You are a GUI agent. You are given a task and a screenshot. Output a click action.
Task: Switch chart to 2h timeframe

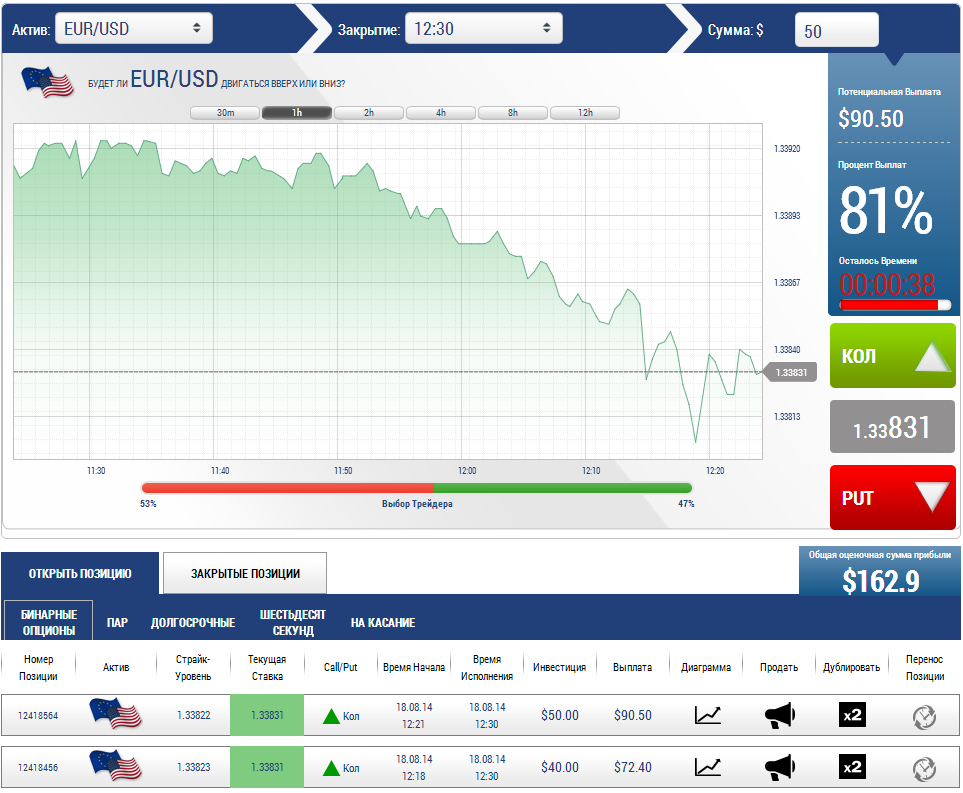[x=369, y=113]
